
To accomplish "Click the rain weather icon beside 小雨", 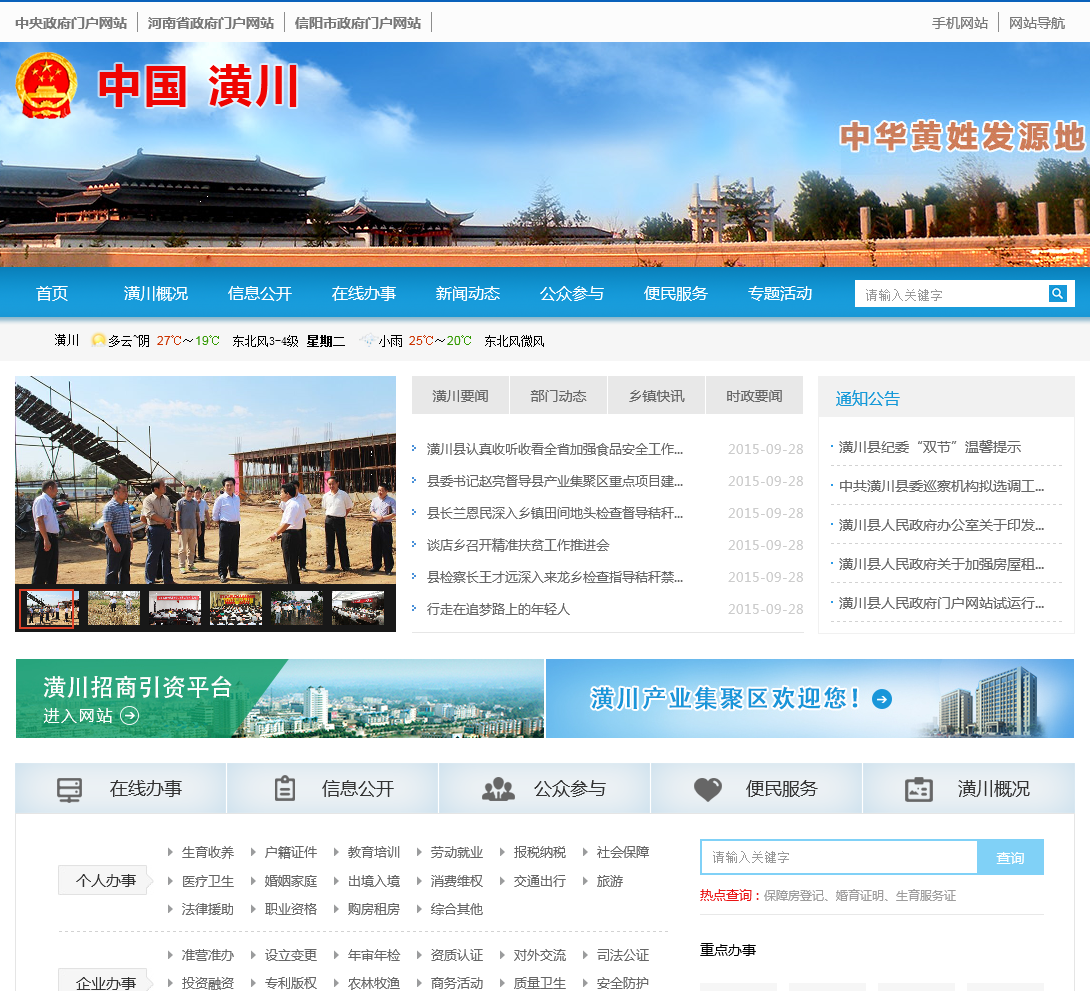I will [367, 340].
